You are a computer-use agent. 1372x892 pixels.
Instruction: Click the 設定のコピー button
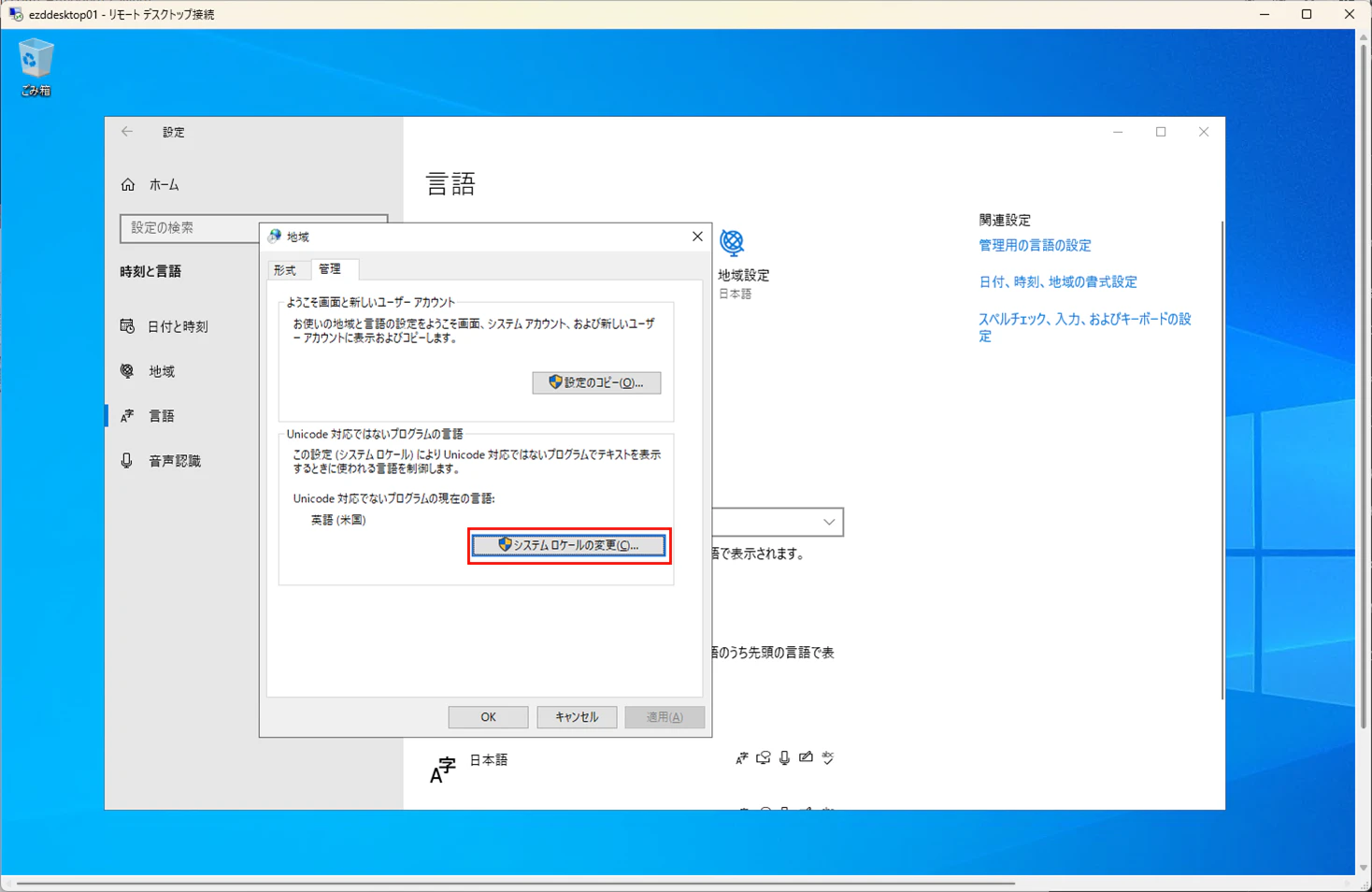click(x=596, y=382)
